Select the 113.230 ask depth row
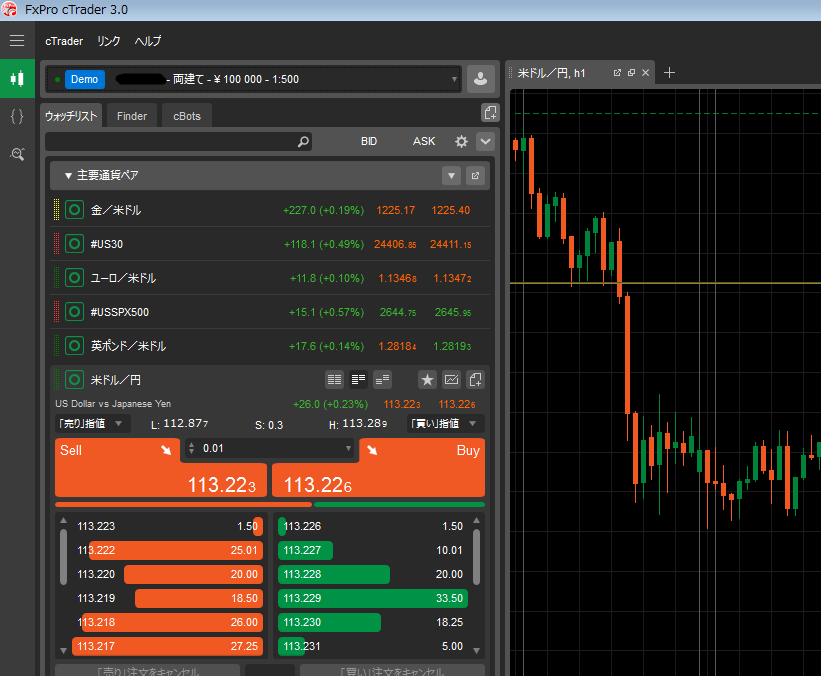 pyautogui.click(x=373, y=623)
